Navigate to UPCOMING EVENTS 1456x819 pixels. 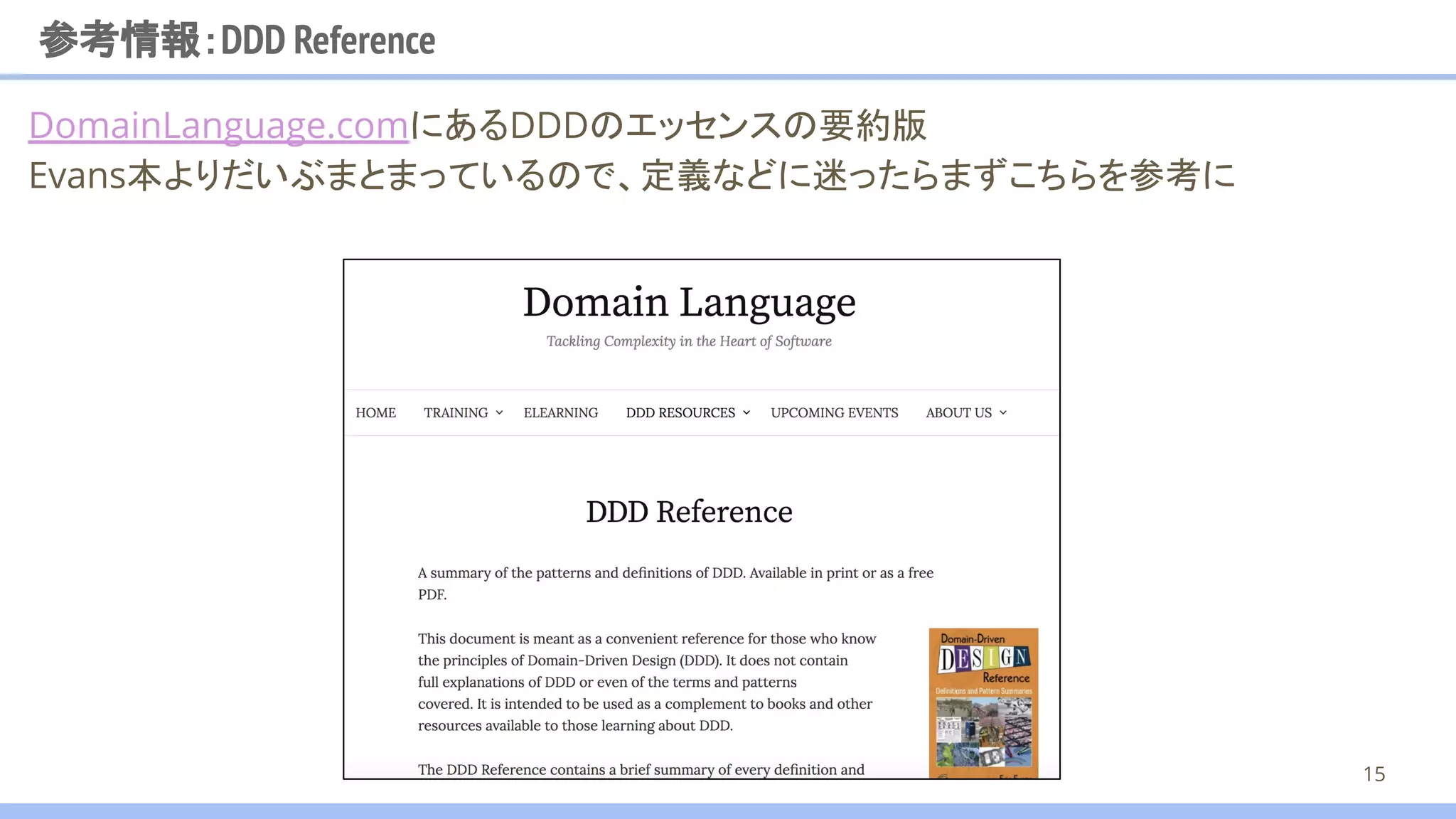tap(834, 413)
